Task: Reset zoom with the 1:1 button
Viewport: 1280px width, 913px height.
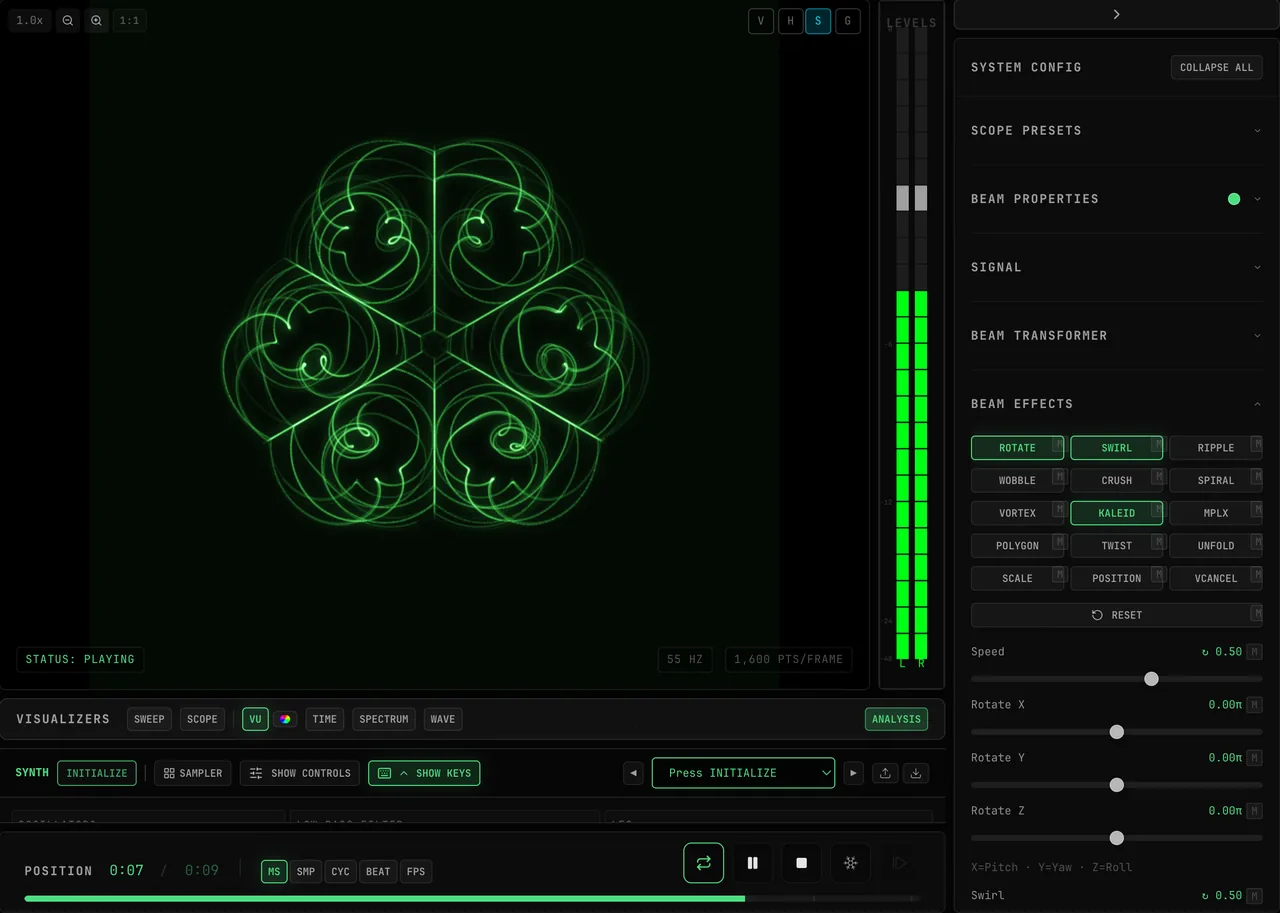Action: pyautogui.click(x=130, y=20)
